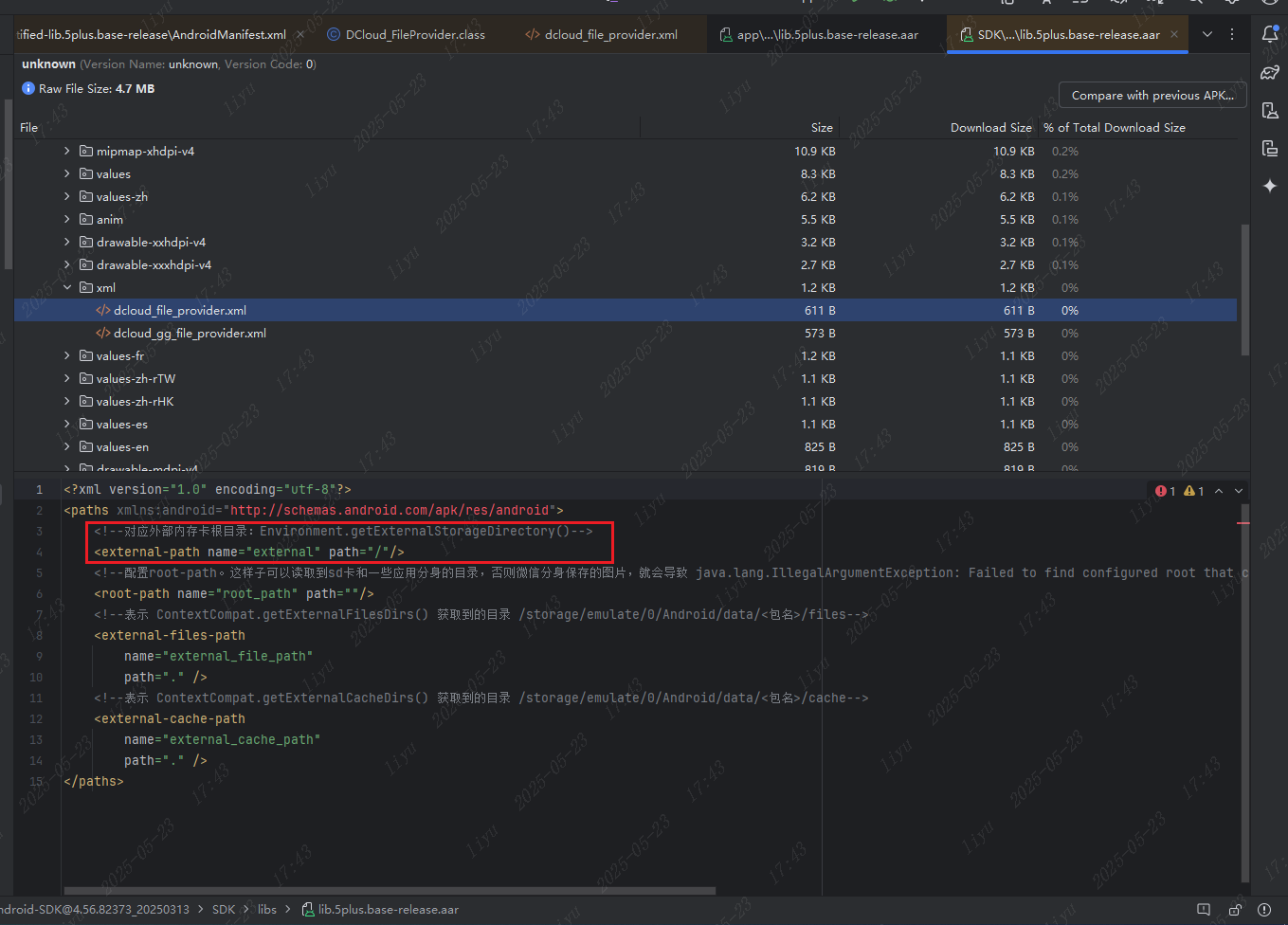Expand the mipmap-xhdpi-v4 folder
This screenshot has width=1288, height=925.
pos(66,152)
